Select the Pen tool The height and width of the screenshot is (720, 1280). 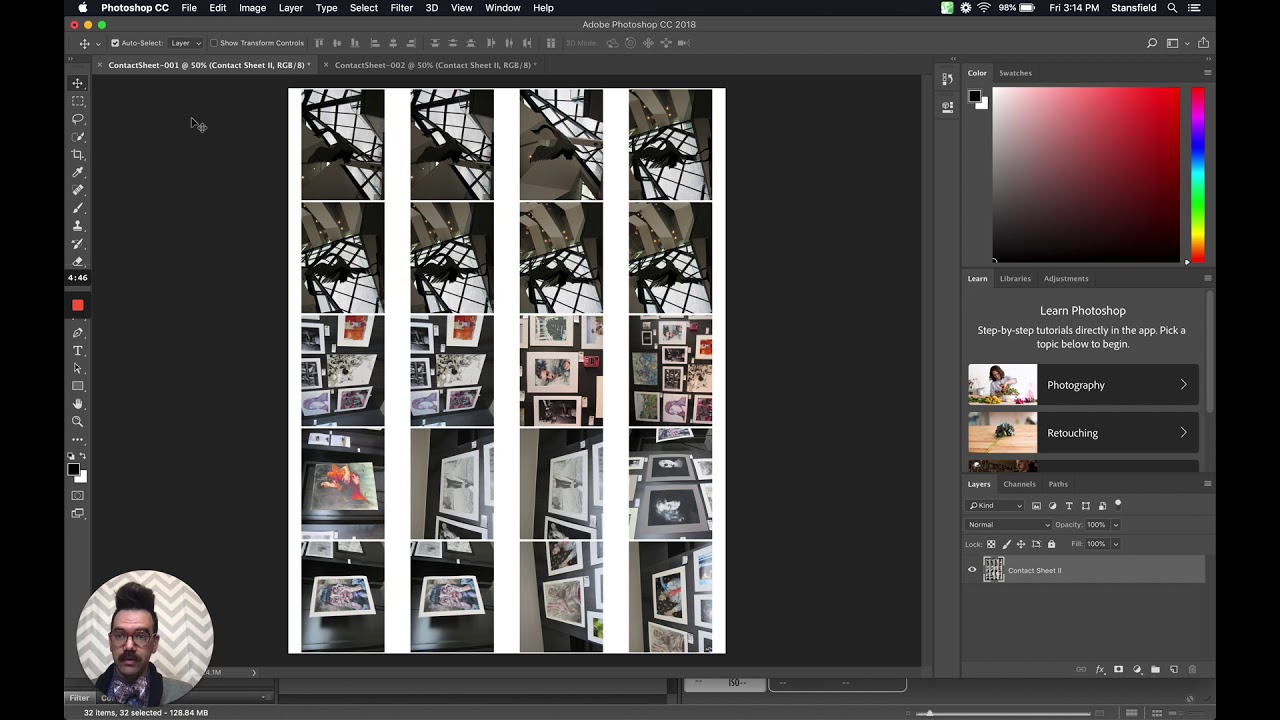click(77, 333)
